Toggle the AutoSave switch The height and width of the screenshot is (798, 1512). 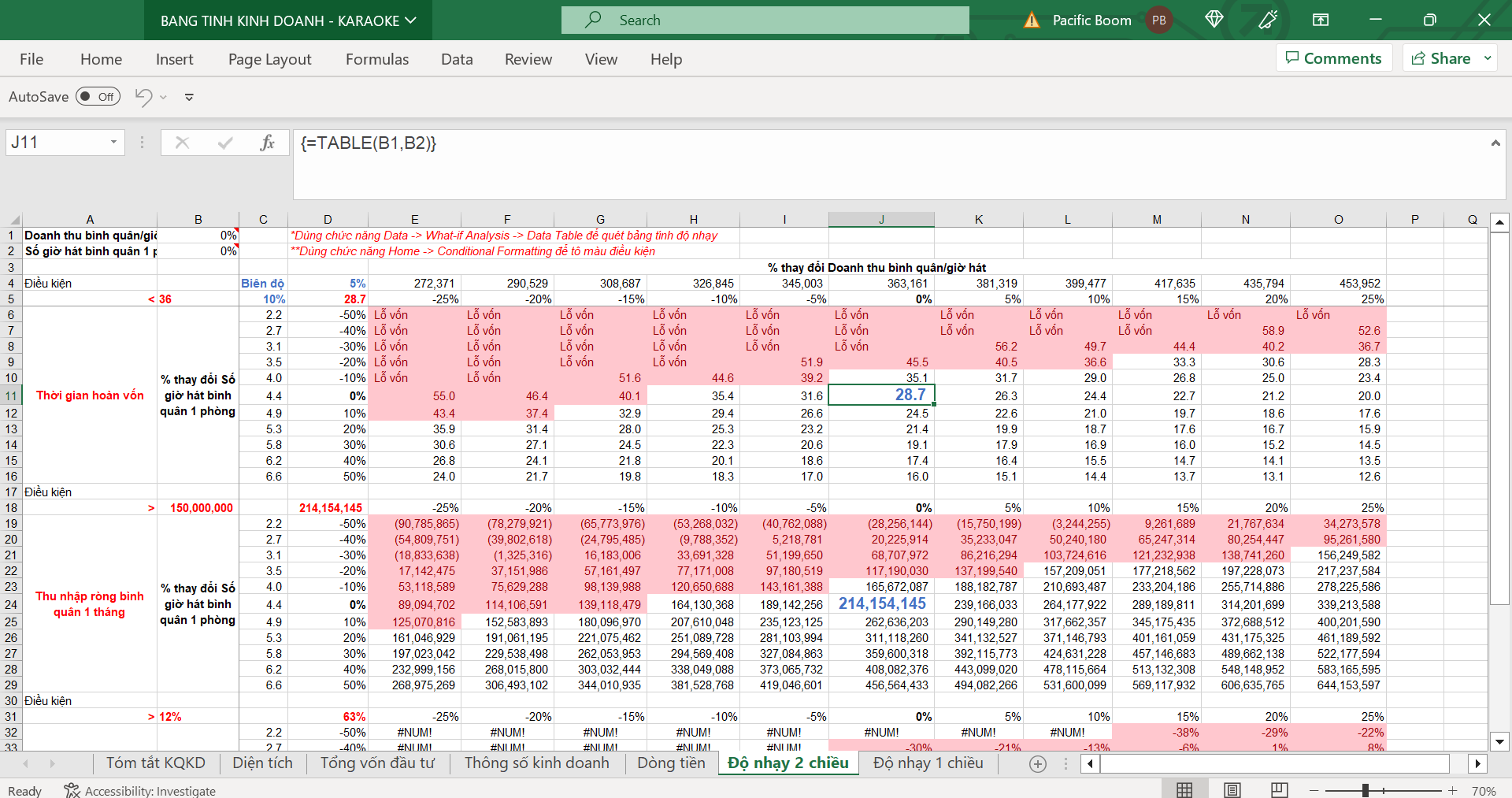pos(98,97)
